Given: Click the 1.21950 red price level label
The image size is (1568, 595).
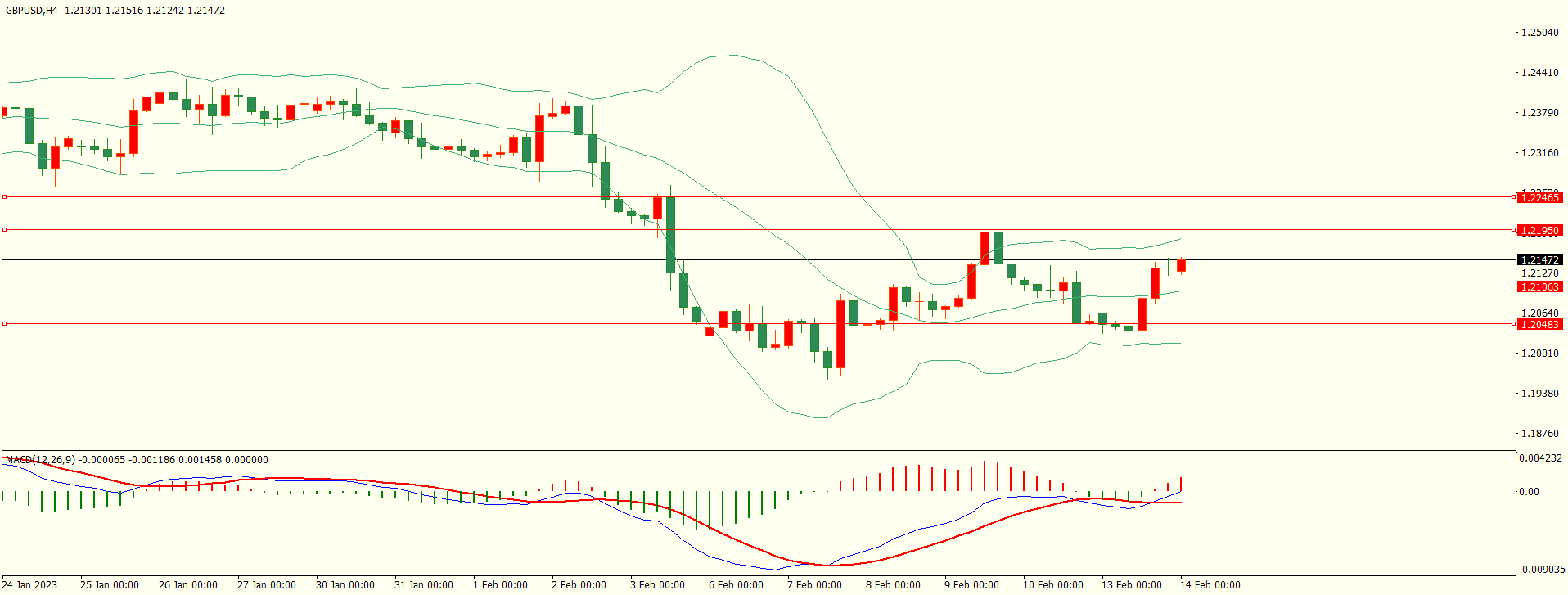Looking at the screenshot, I should (x=1539, y=231).
